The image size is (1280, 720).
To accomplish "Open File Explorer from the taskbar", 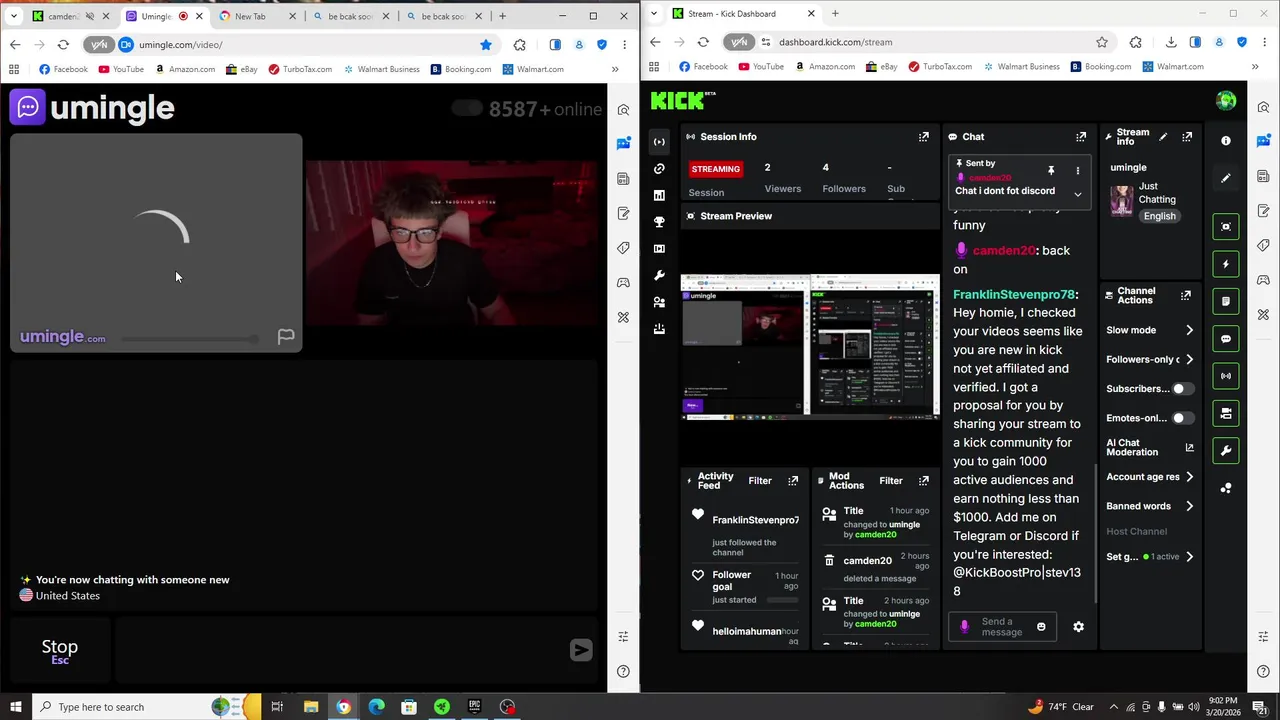I will point(310,707).
